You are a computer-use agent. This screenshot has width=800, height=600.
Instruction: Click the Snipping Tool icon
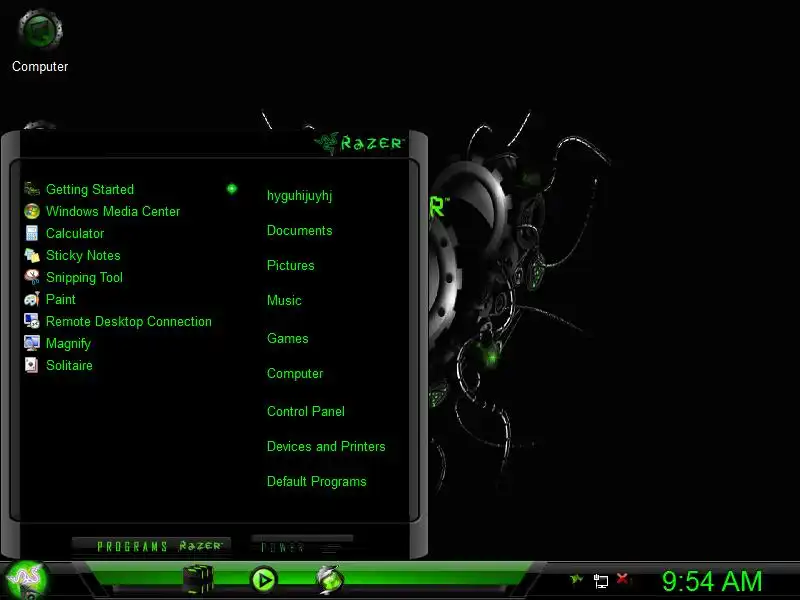pyautogui.click(x=32, y=277)
